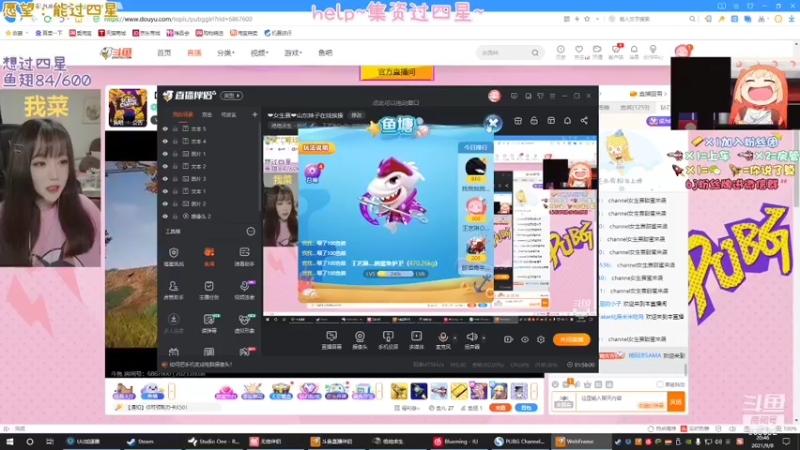Screen dimensions: 800x450
Task: Toggle lock on 文本 5 layer
Action: pyautogui.click(x=175, y=129)
